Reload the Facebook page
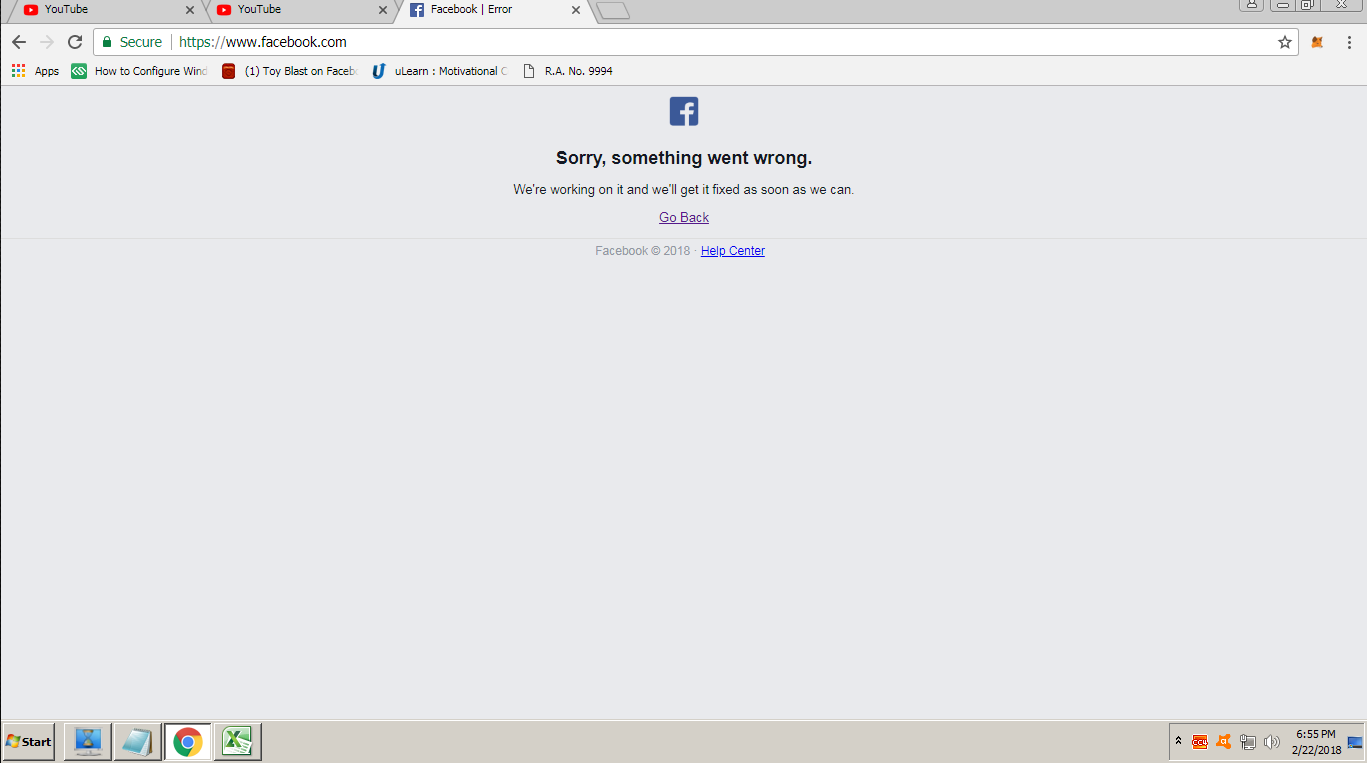 pyautogui.click(x=75, y=42)
